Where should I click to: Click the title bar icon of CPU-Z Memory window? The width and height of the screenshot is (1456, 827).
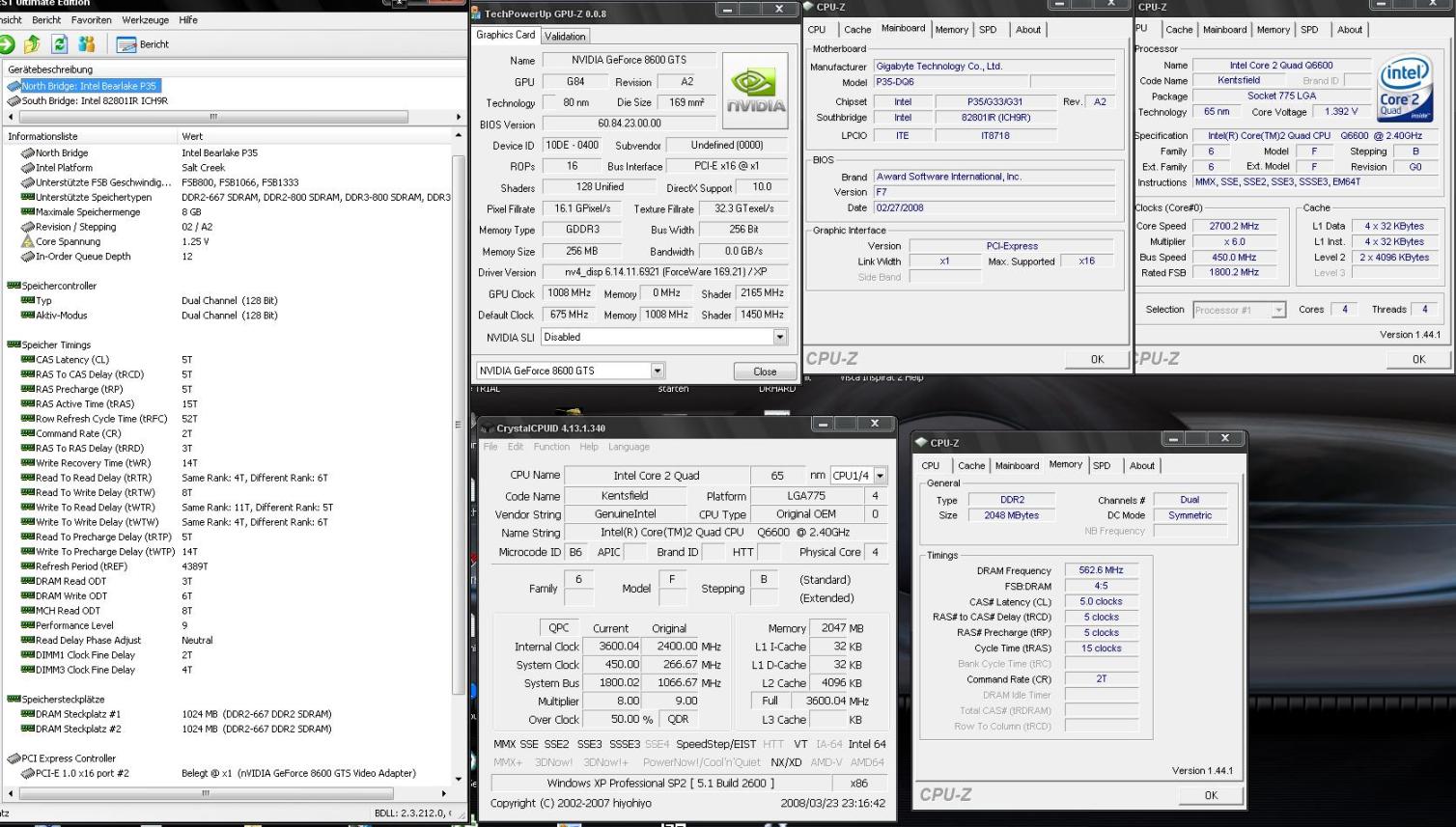click(x=922, y=443)
